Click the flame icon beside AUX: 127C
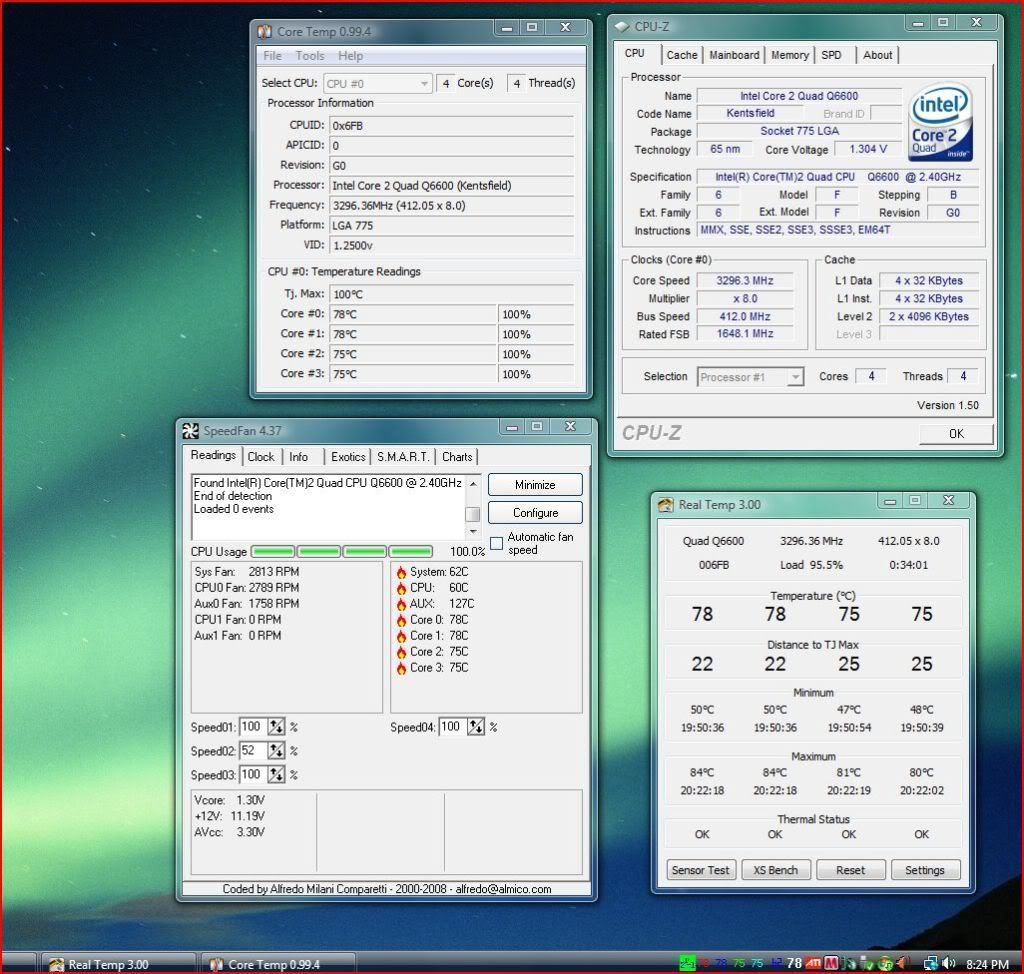 pyautogui.click(x=401, y=605)
